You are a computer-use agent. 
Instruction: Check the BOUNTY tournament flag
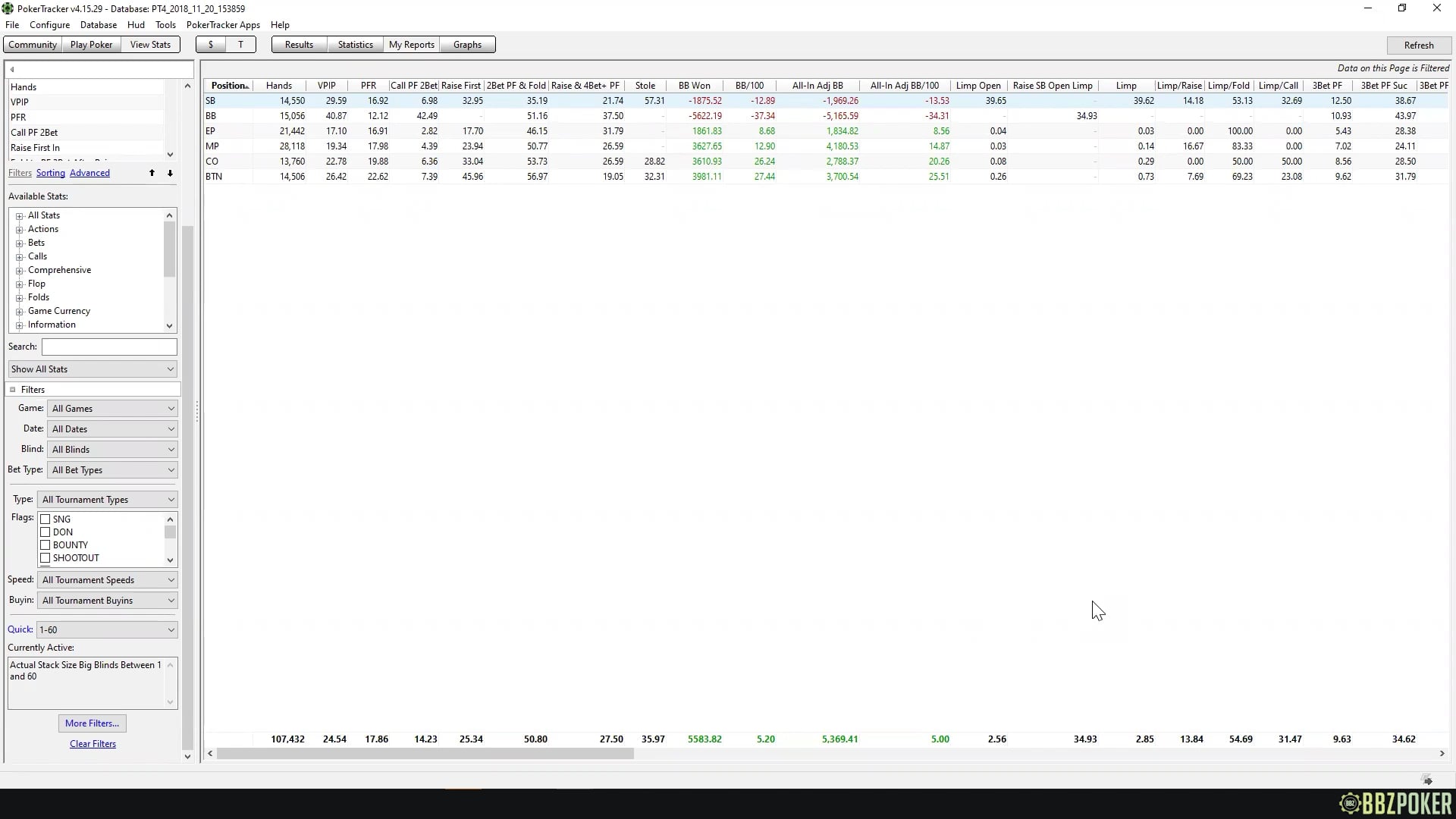46,544
